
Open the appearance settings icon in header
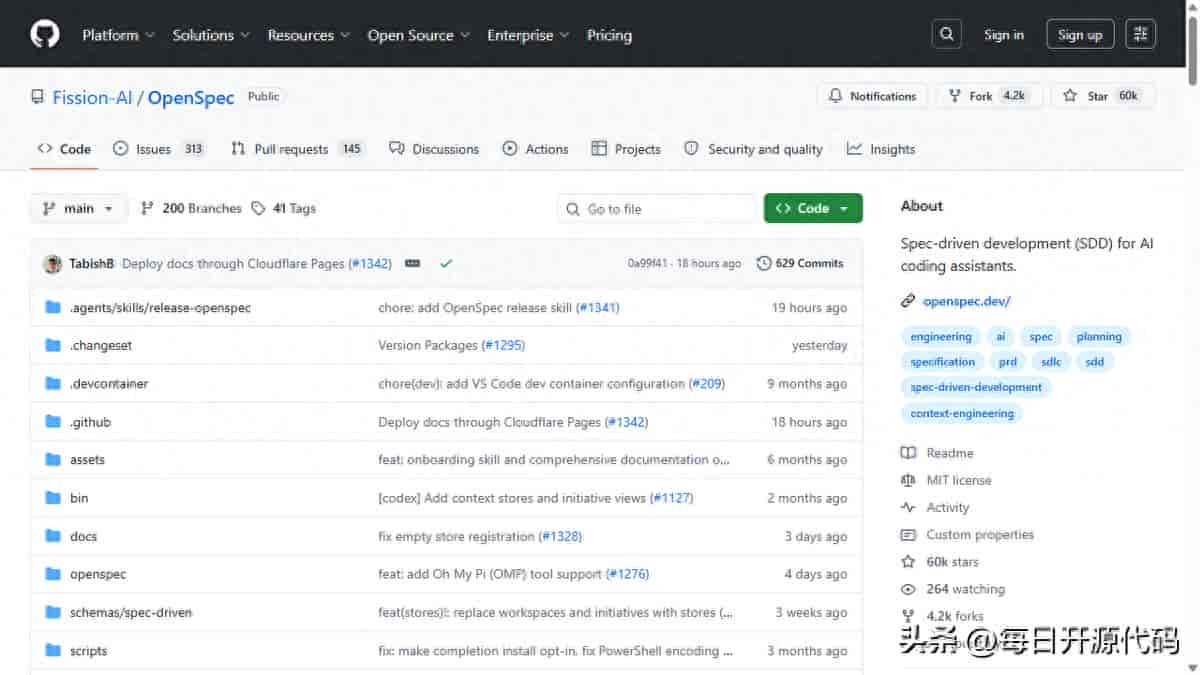[x=1140, y=34]
